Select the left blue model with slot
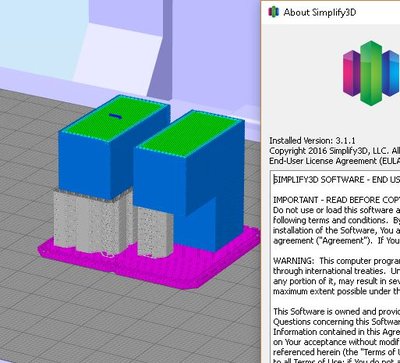Screen dimensions: 400x363 point(114,147)
